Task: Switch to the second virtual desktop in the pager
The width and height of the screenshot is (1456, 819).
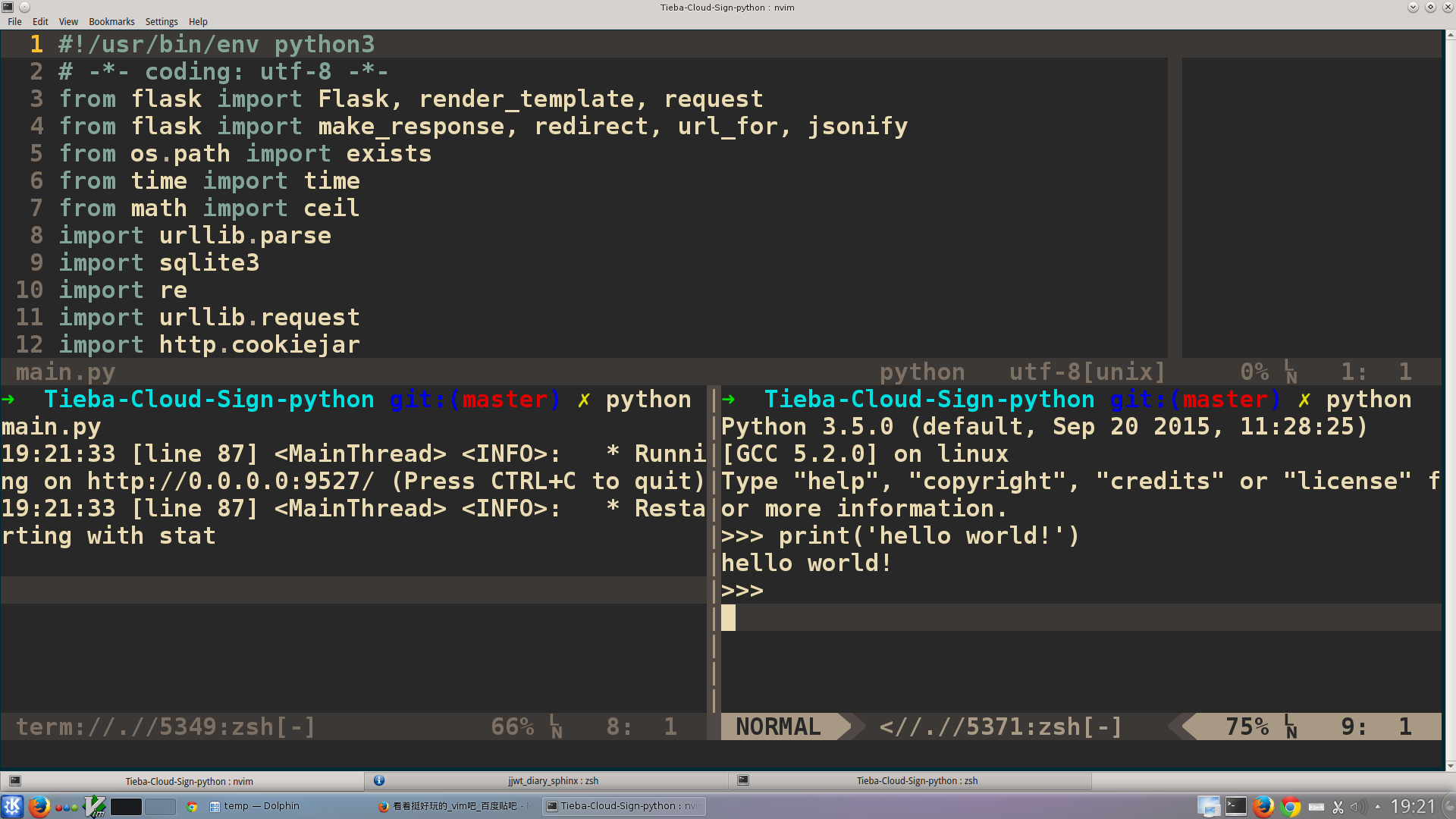Action: pyautogui.click(x=160, y=806)
